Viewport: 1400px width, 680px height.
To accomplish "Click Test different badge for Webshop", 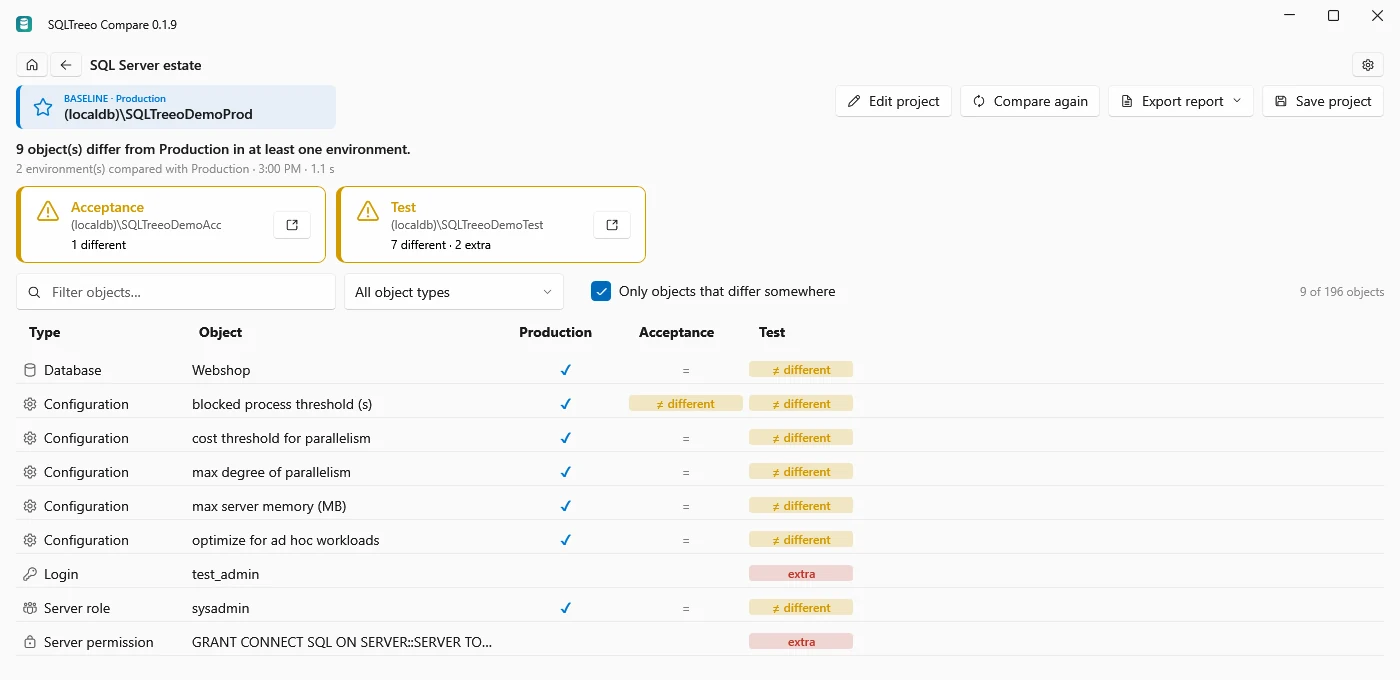I will [801, 370].
